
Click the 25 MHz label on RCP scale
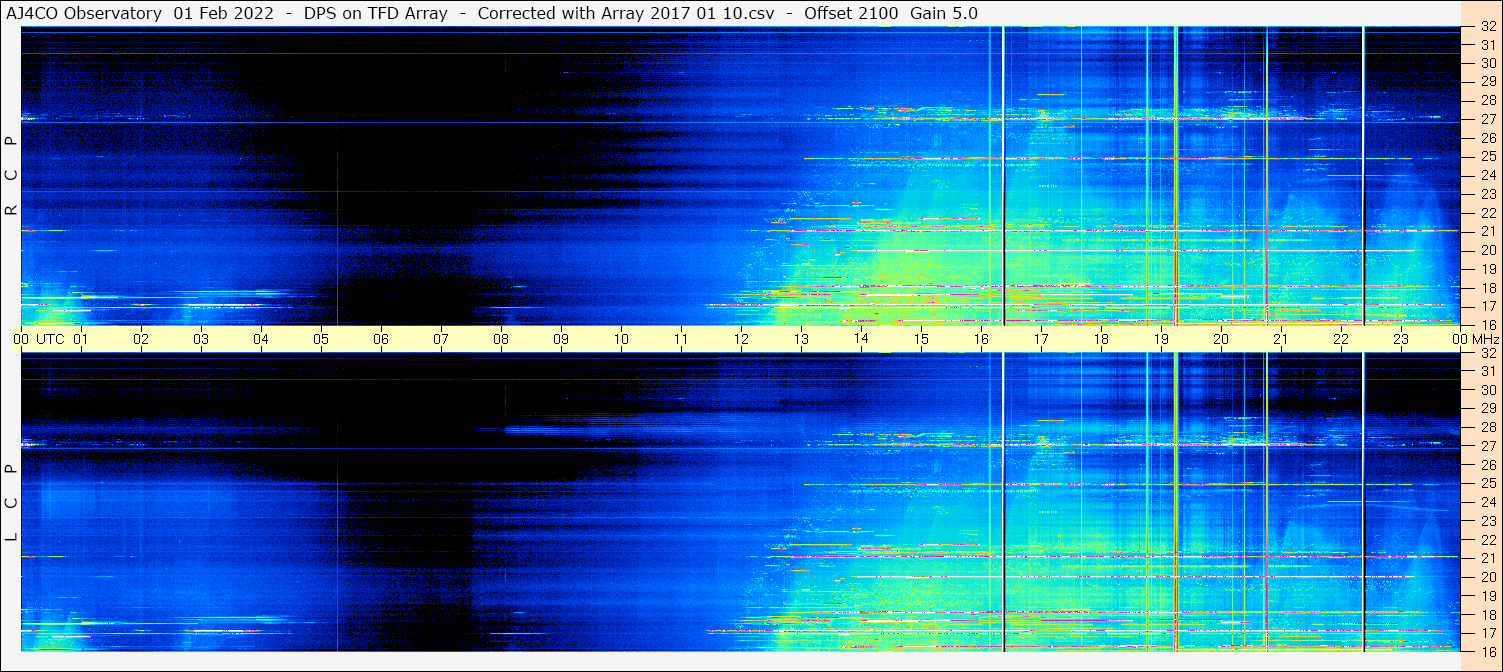(x=1487, y=157)
